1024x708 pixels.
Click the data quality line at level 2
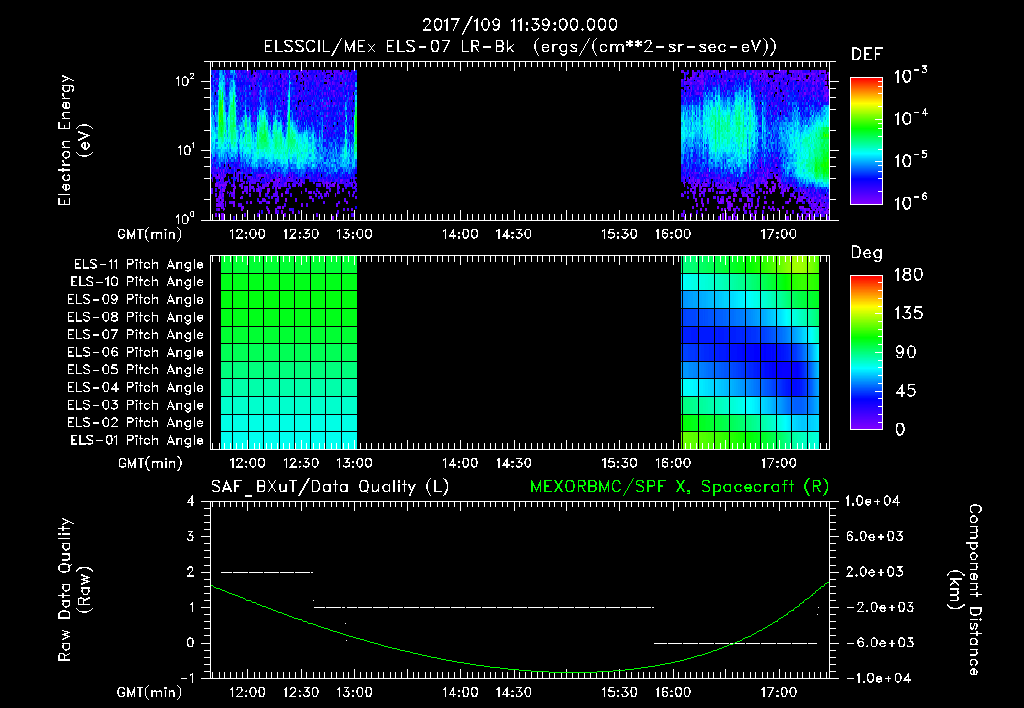pyautogui.click(x=267, y=572)
